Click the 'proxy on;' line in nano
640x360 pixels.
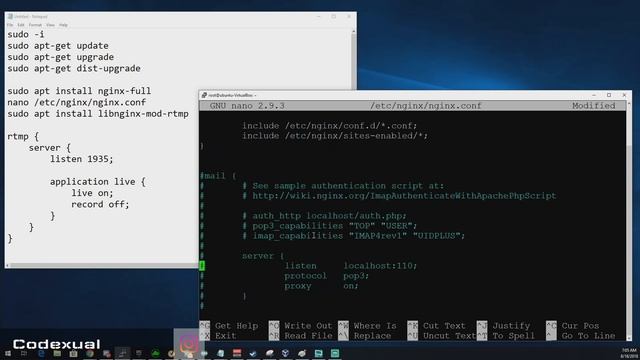coord(322,286)
